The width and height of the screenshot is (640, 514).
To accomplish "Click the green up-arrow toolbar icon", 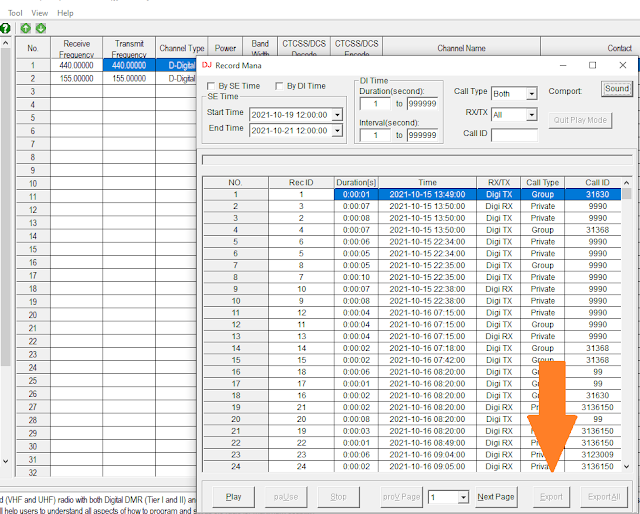I will (25, 28).
